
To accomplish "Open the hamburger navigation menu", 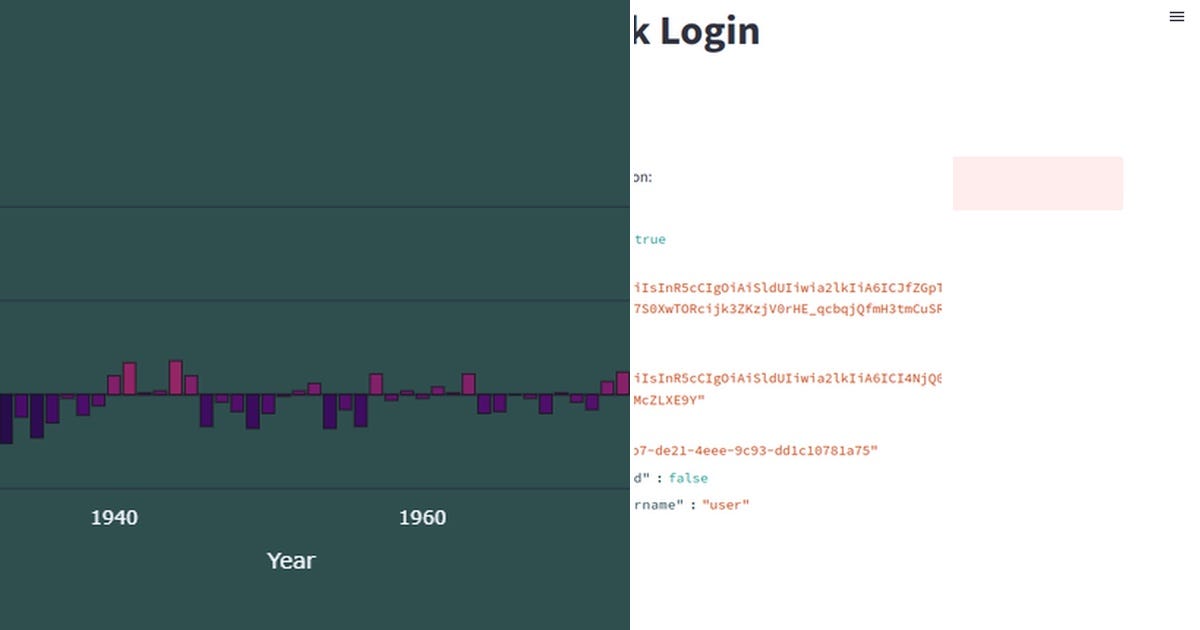I will [1176, 16].
